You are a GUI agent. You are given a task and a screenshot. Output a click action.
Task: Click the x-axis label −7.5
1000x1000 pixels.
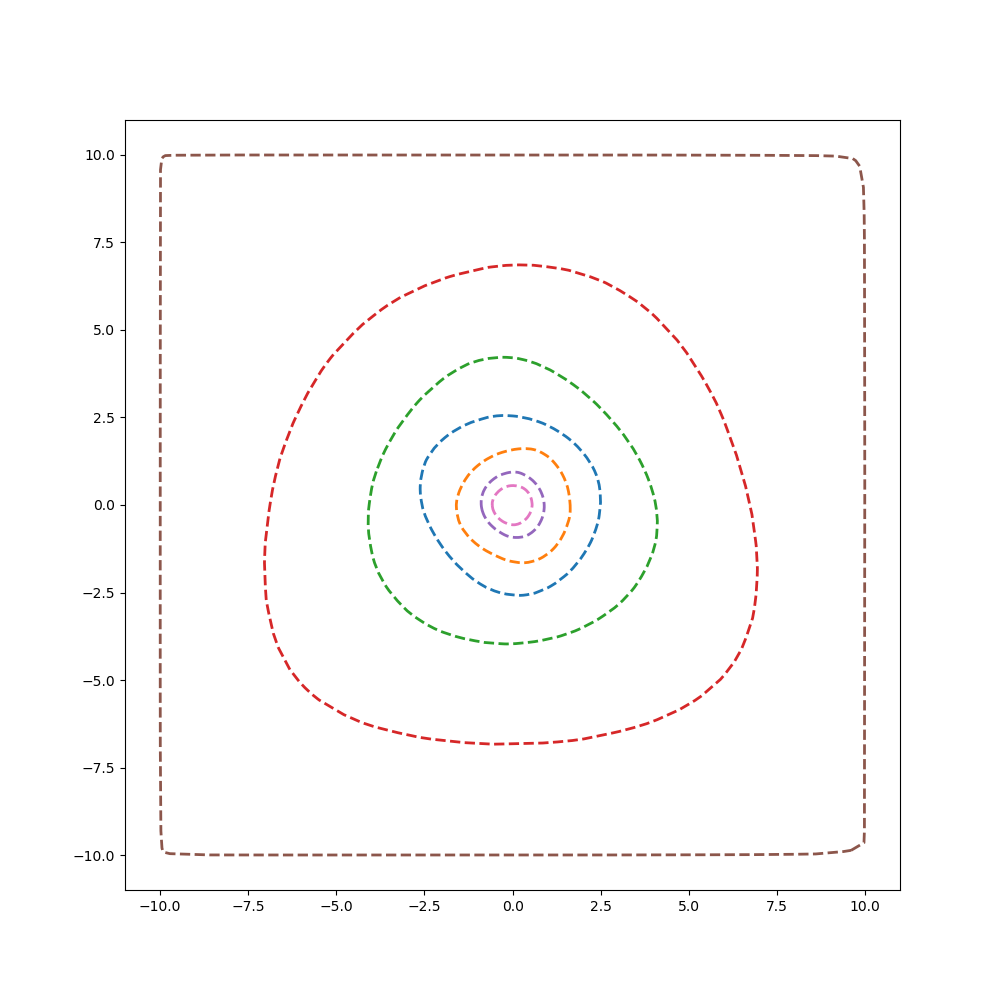coord(248,906)
